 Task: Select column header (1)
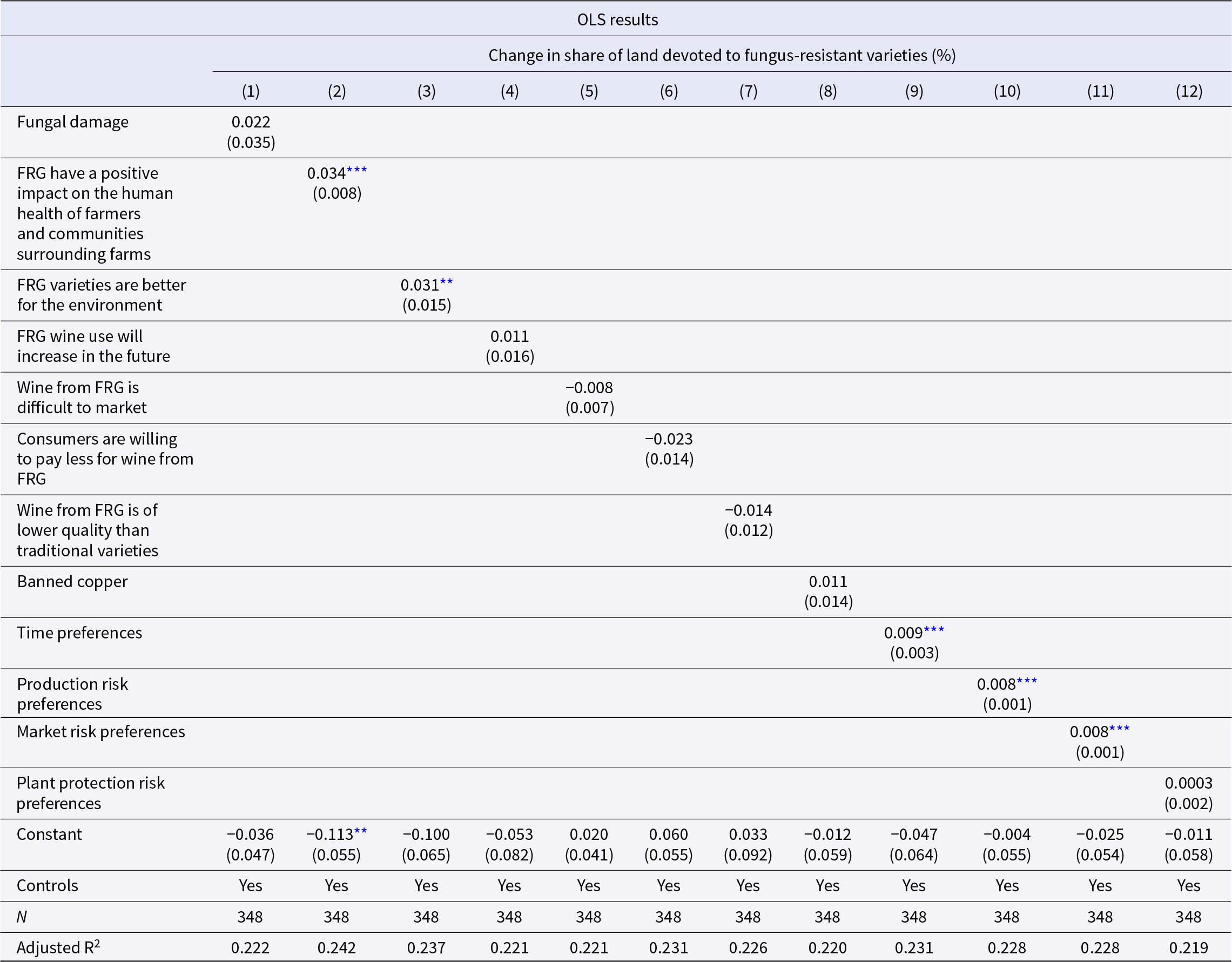click(251, 91)
